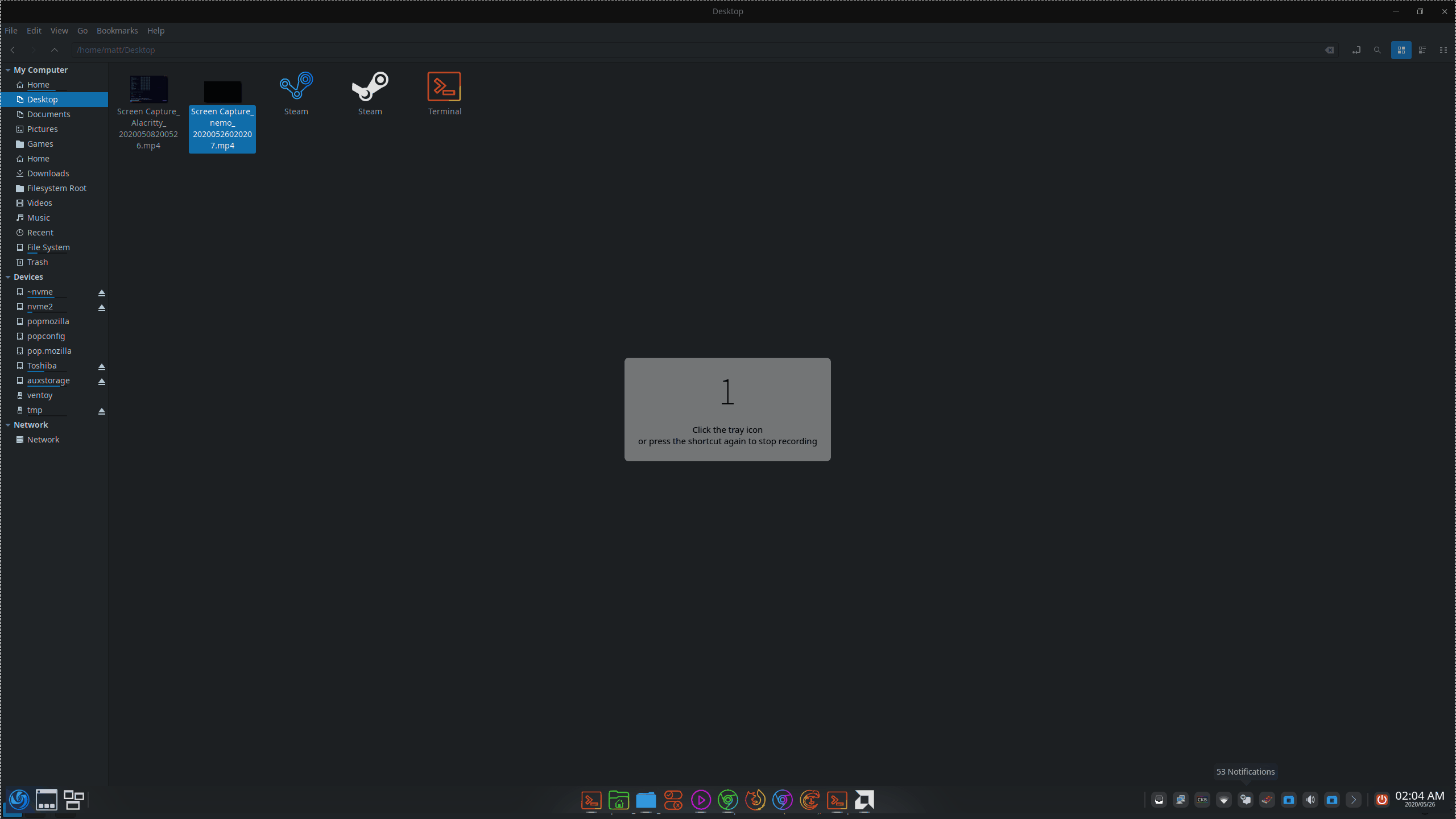Switch to list view
Image resolution: width=1456 pixels, height=819 pixels.
pyautogui.click(x=1422, y=50)
